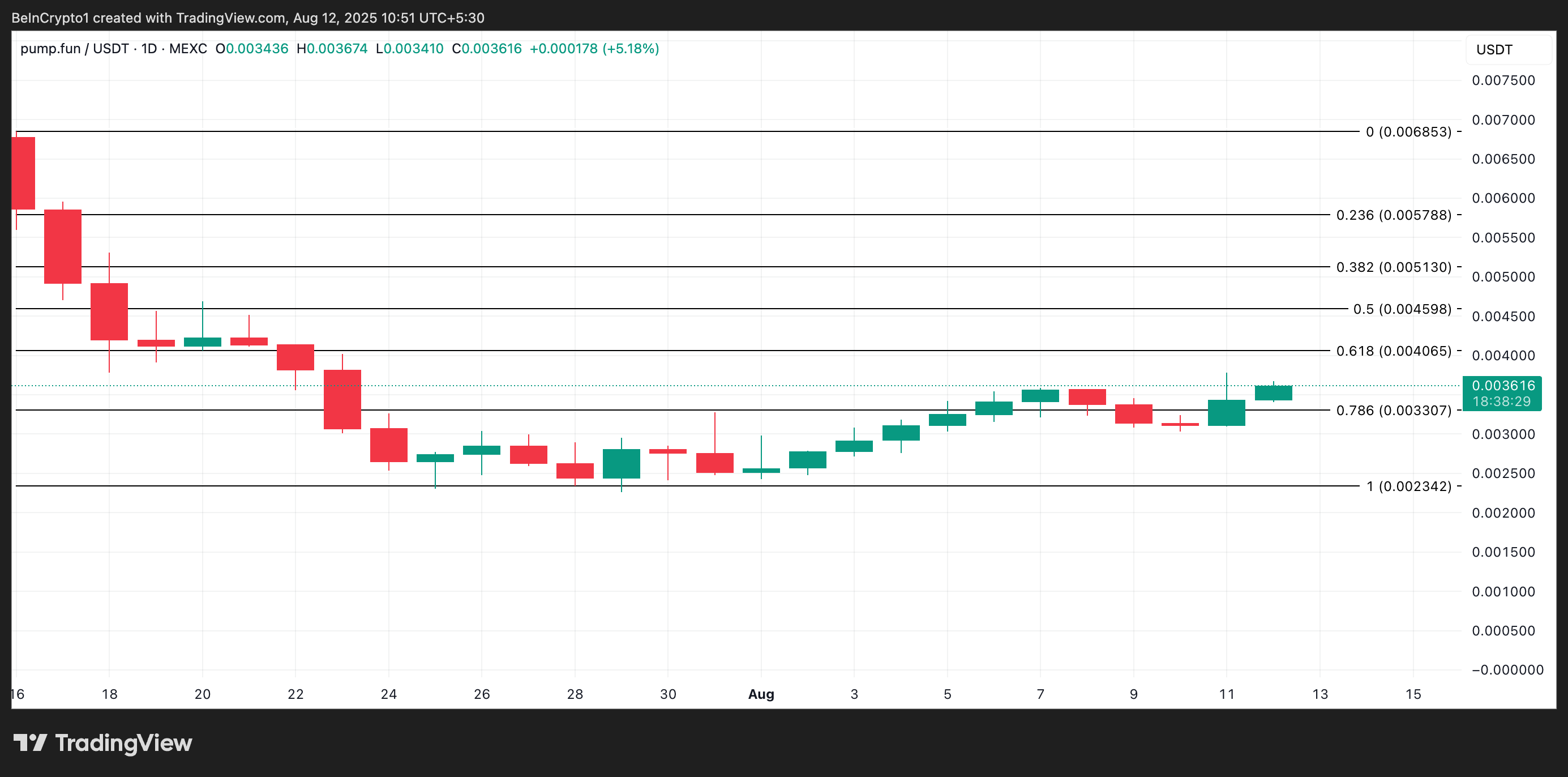Click the pump.fun / USDT symbol title
Screen dimensions: 1568x777
[74, 49]
